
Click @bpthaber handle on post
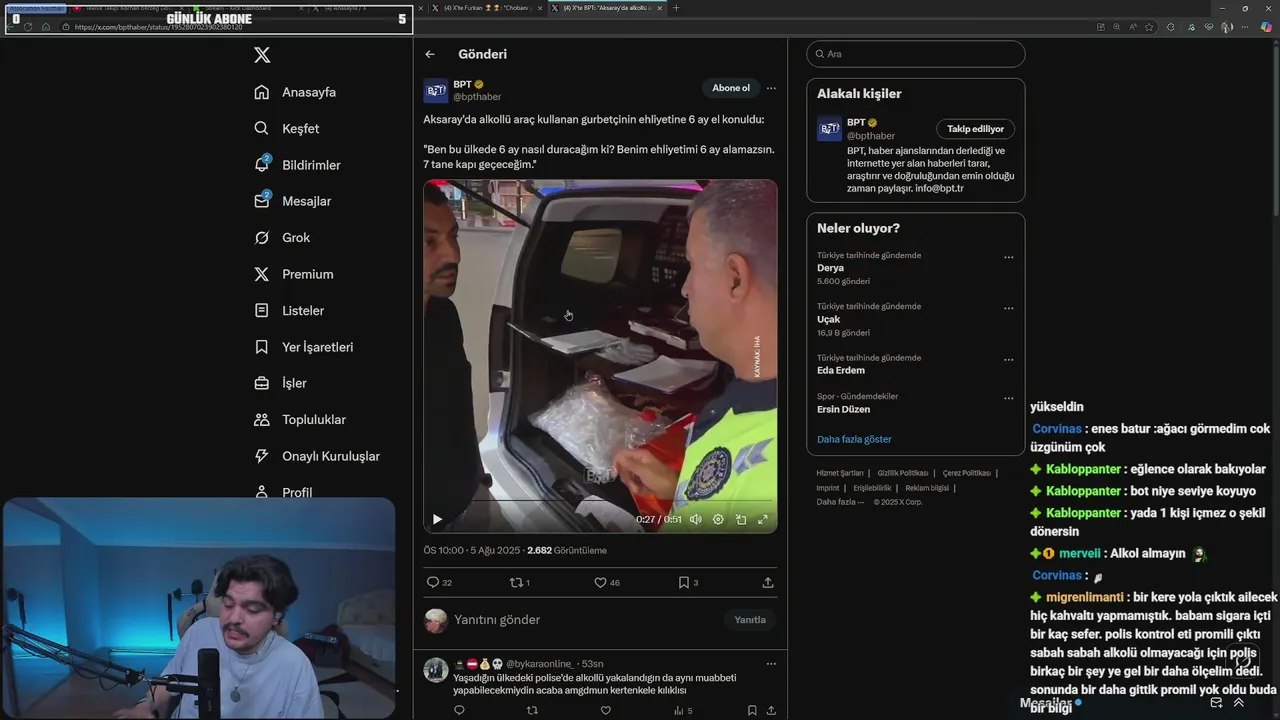[477, 97]
